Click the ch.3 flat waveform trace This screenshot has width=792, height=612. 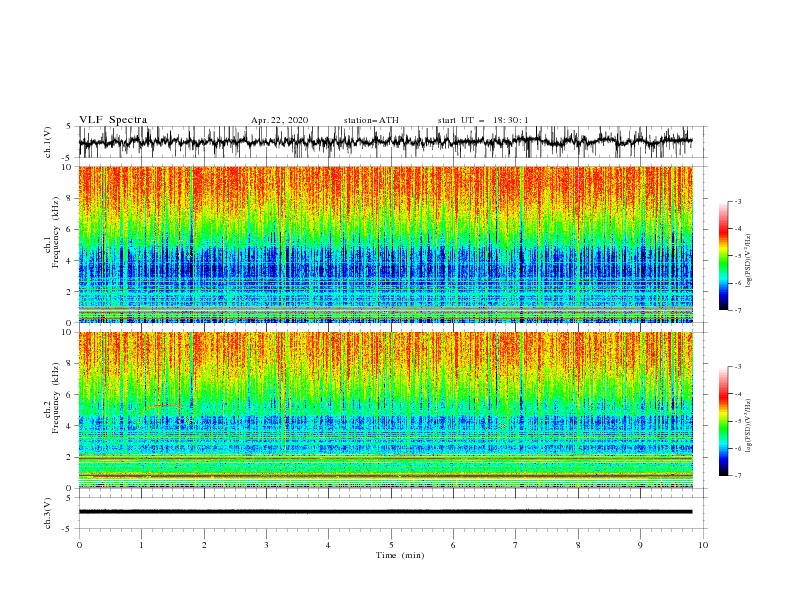point(385,512)
